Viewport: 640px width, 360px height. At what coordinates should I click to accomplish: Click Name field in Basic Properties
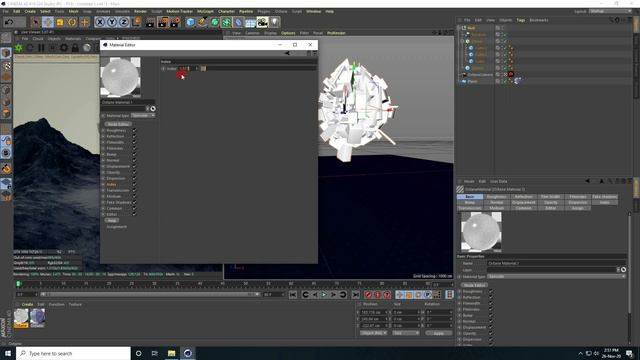557,263
